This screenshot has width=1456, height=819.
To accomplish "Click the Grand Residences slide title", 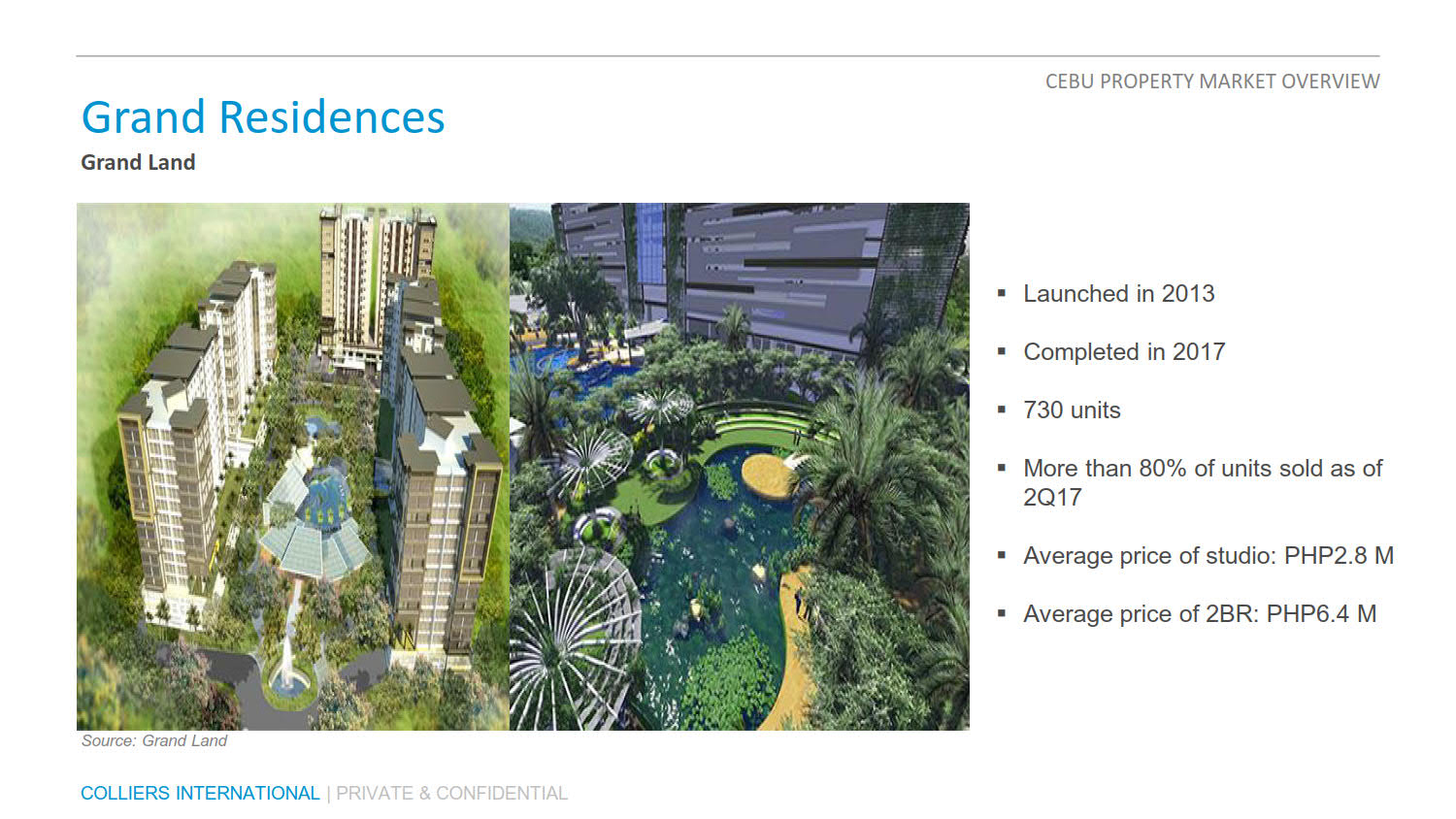I will [x=263, y=117].
